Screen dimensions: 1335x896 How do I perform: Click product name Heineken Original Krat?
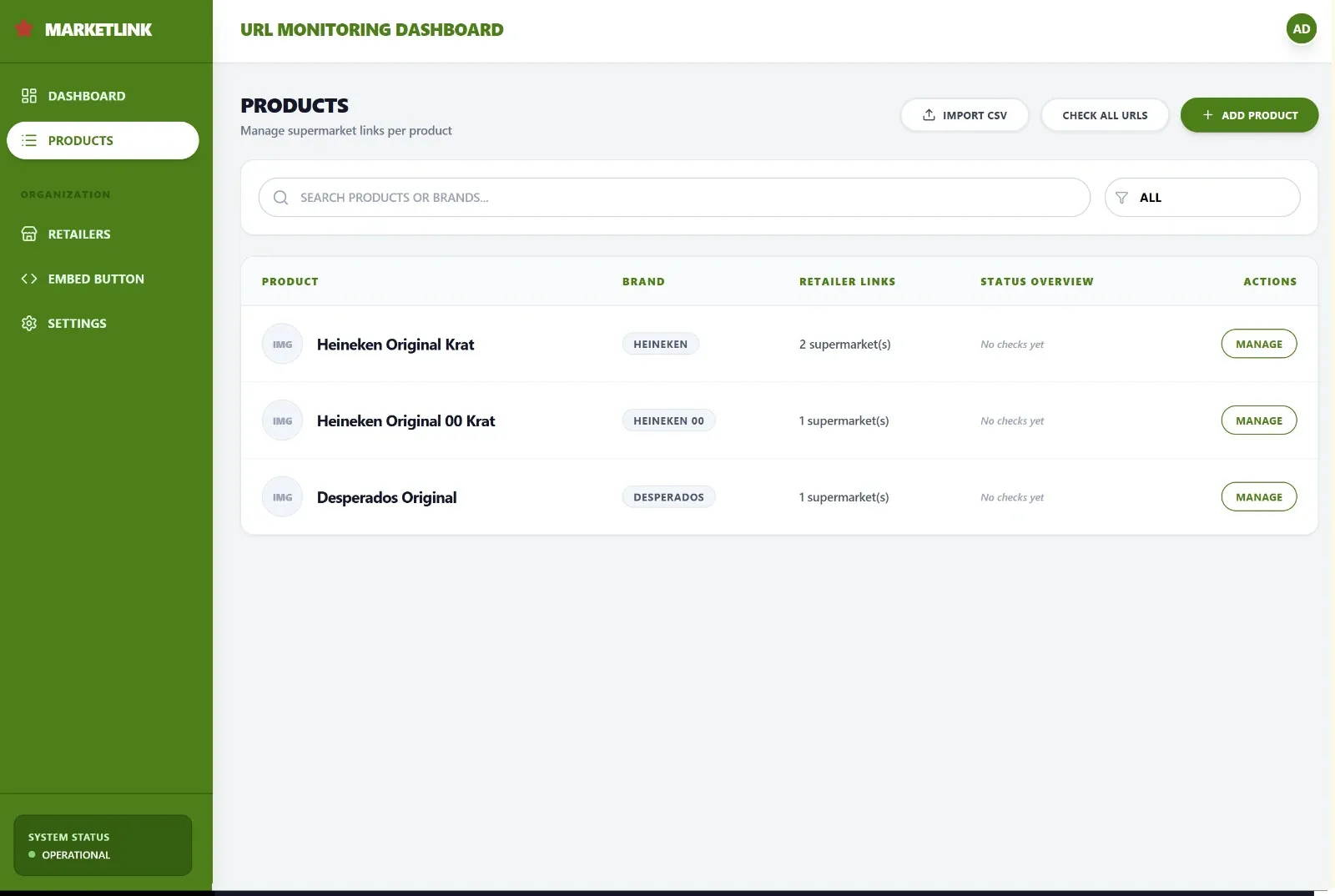coord(395,345)
